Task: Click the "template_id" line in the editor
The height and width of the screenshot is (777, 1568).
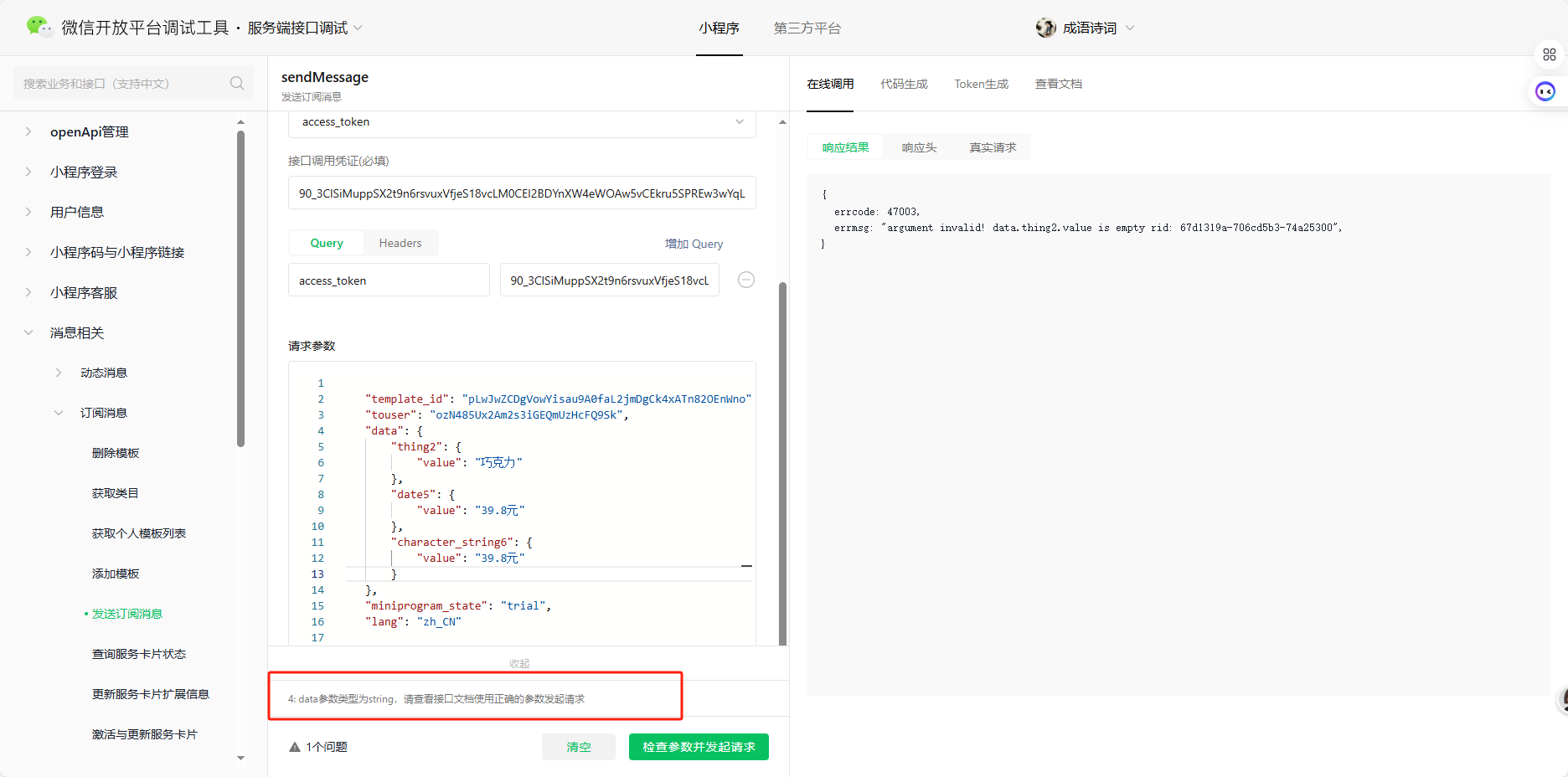Action: click(x=558, y=399)
